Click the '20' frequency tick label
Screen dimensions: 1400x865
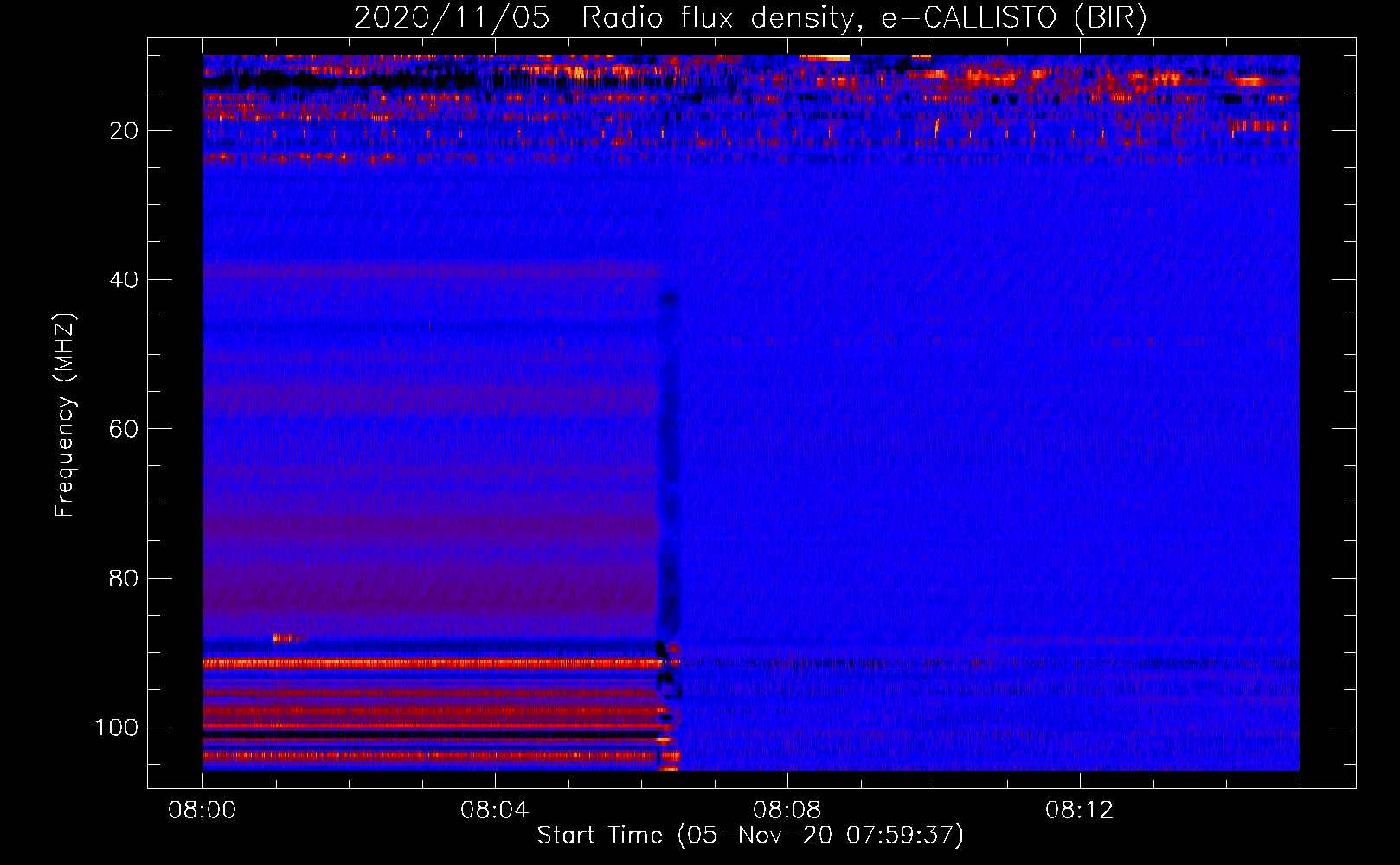pos(125,131)
